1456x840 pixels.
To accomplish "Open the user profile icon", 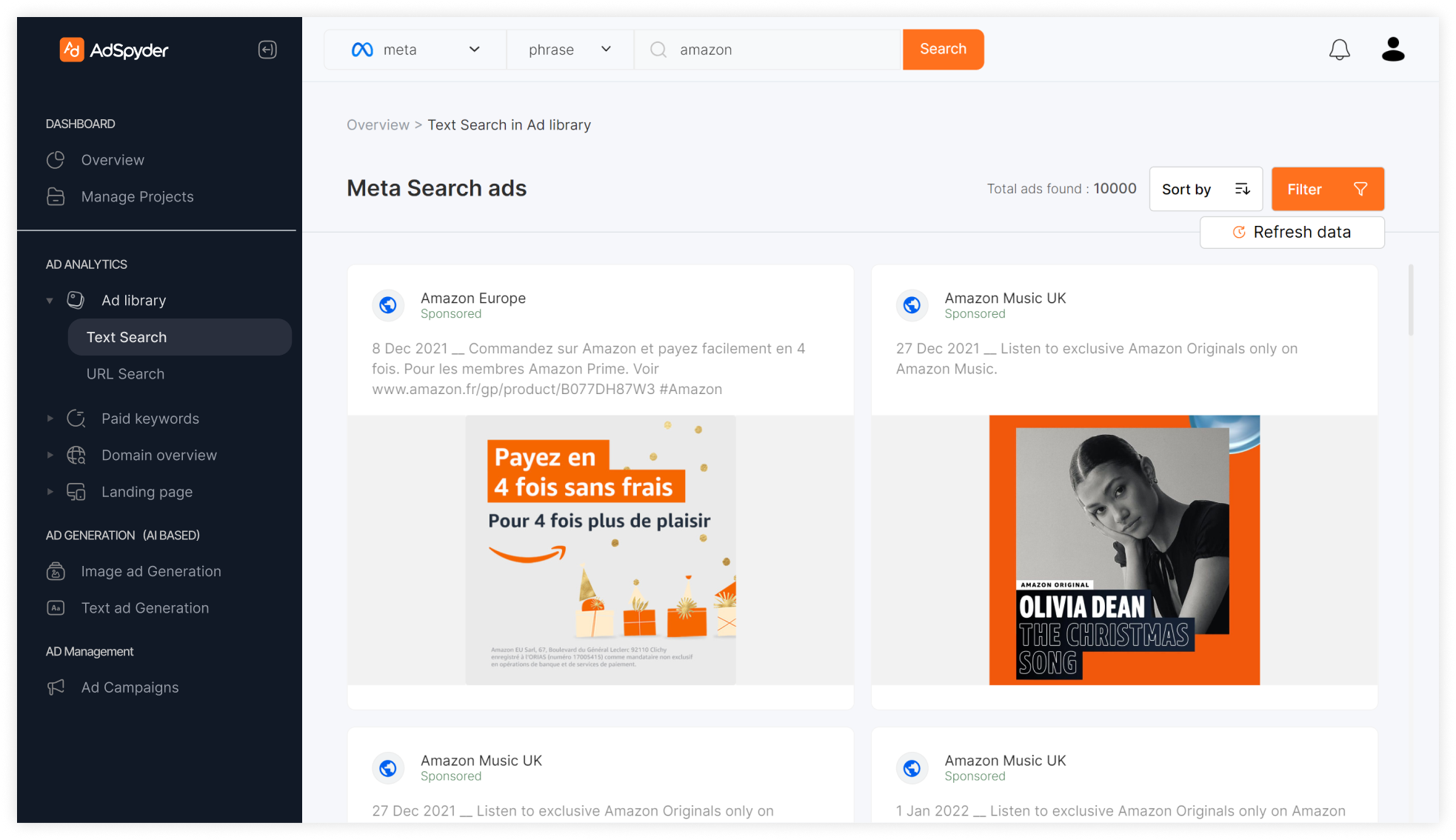I will coord(1393,50).
